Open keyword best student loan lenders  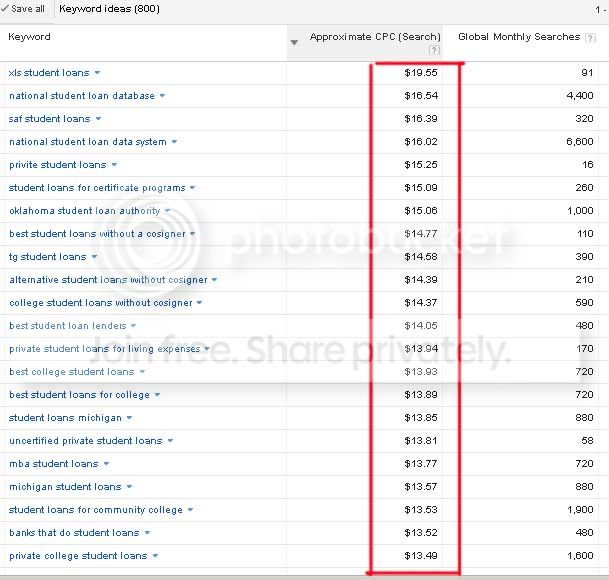tap(68, 326)
